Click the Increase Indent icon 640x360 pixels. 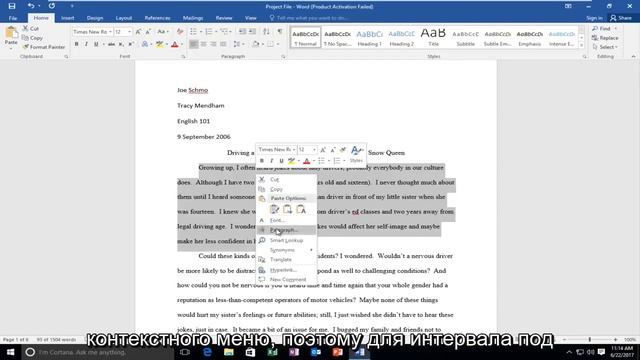click(x=252, y=32)
